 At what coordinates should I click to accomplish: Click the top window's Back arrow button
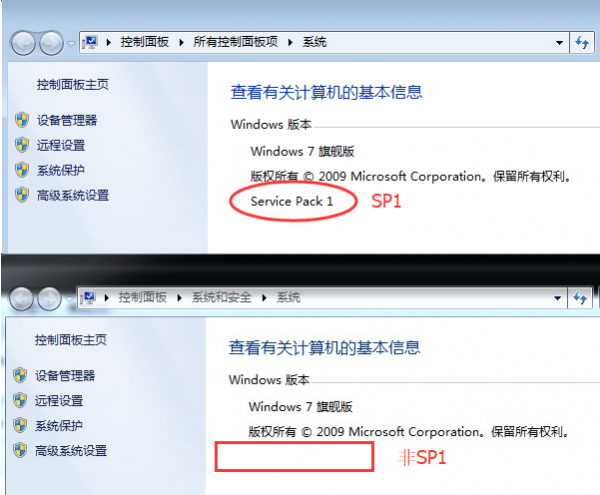point(23,43)
